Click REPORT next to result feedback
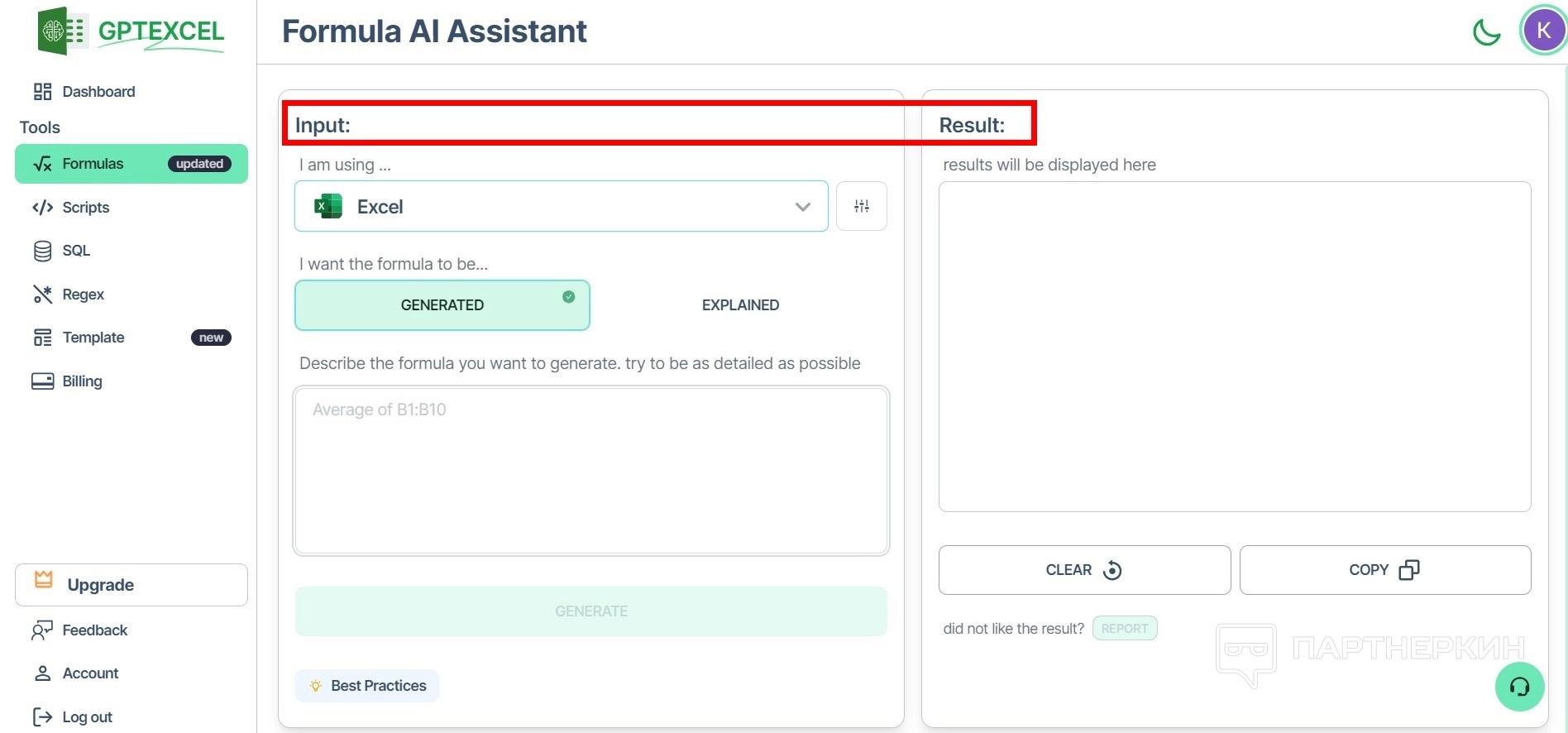1568x733 pixels. pyautogui.click(x=1124, y=629)
